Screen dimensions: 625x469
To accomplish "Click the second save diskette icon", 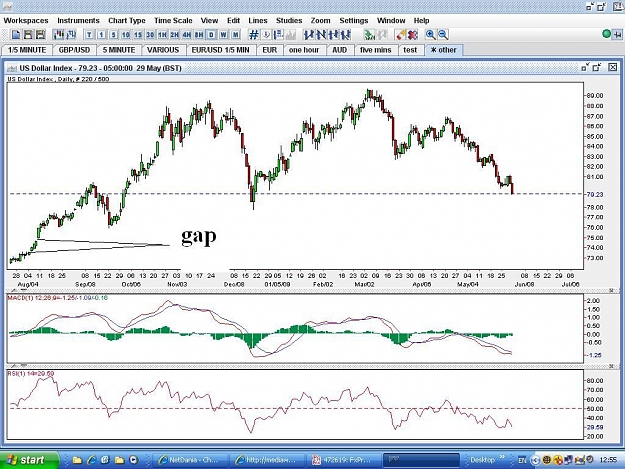I will tap(40, 35).
